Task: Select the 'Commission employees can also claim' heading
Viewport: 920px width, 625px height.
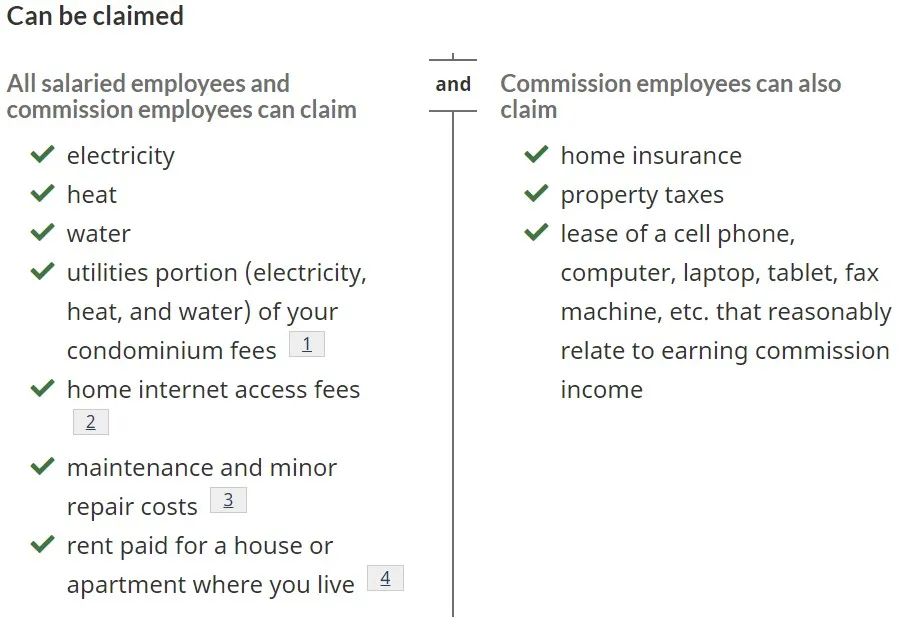Action: point(670,96)
